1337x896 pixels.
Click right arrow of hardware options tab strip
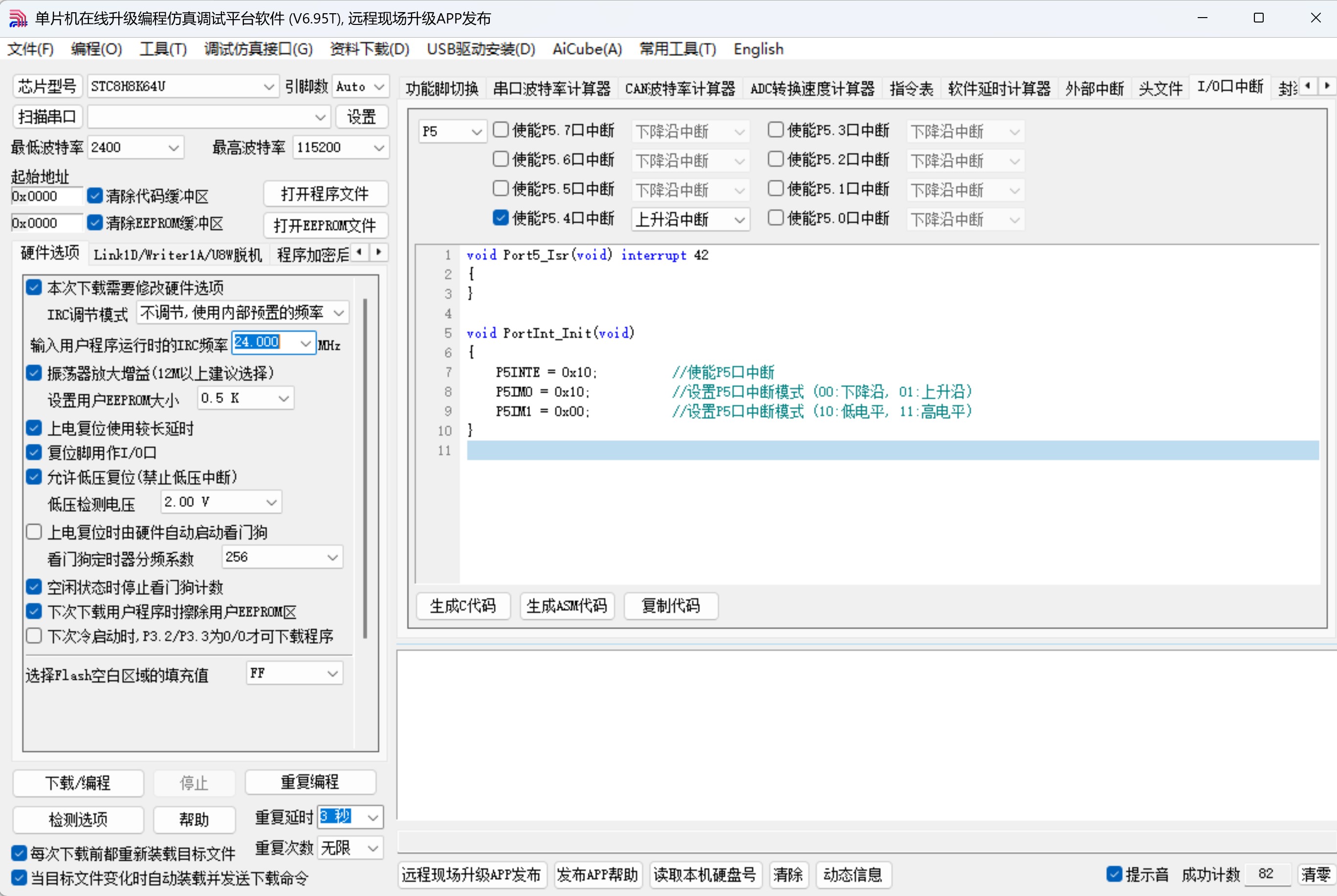[x=378, y=252]
